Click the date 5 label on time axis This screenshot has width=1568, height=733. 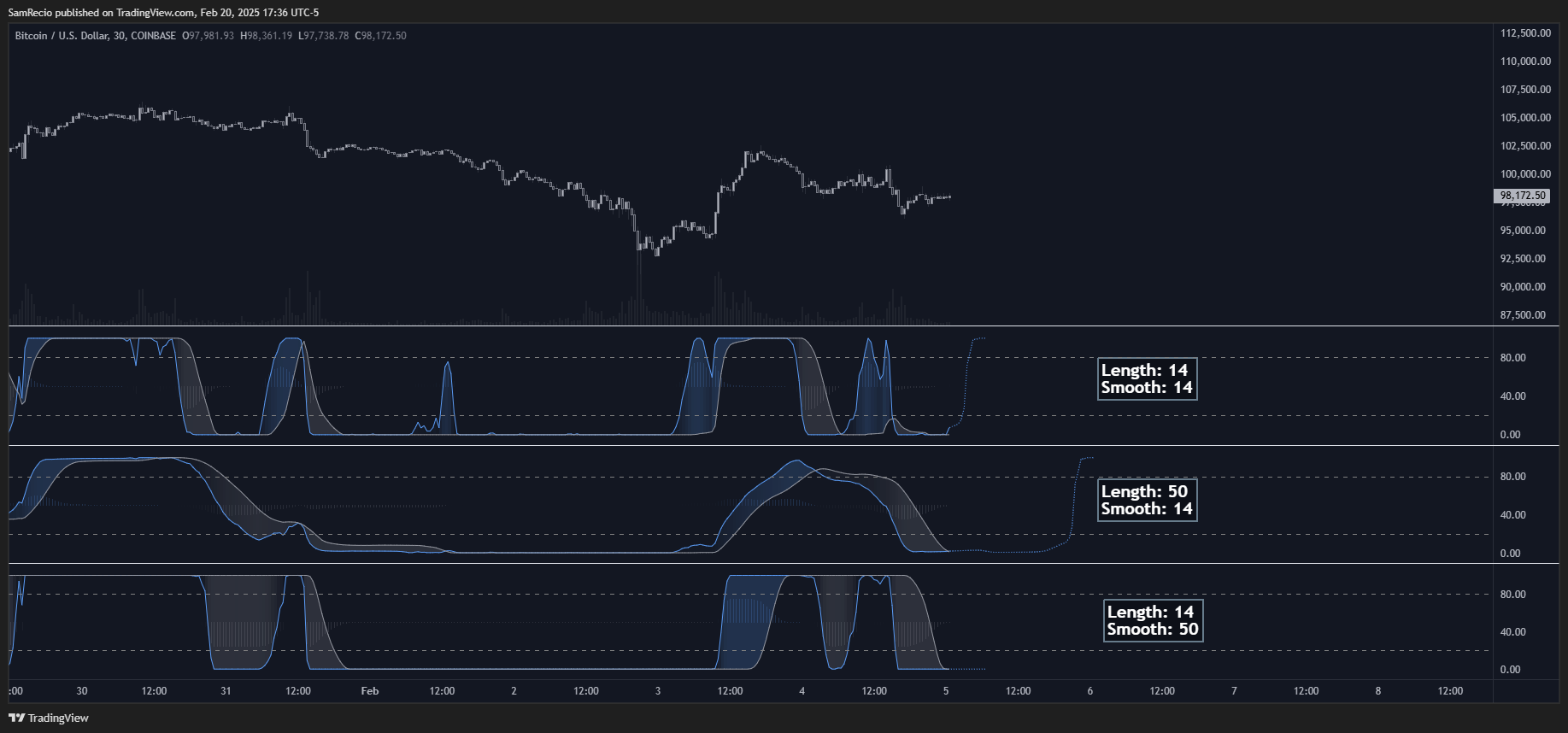946,691
